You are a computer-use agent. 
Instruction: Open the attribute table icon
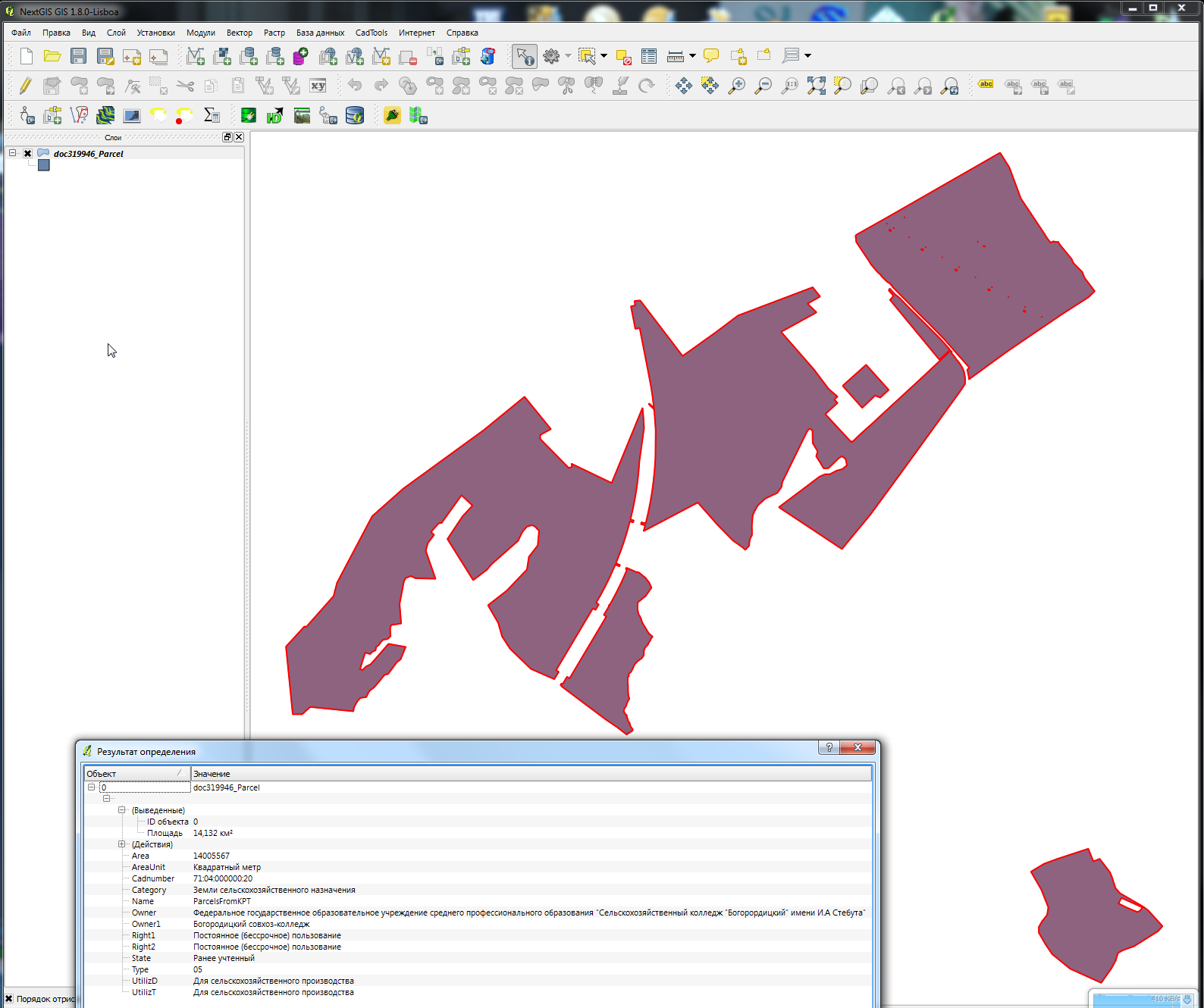(x=649, y=56)
